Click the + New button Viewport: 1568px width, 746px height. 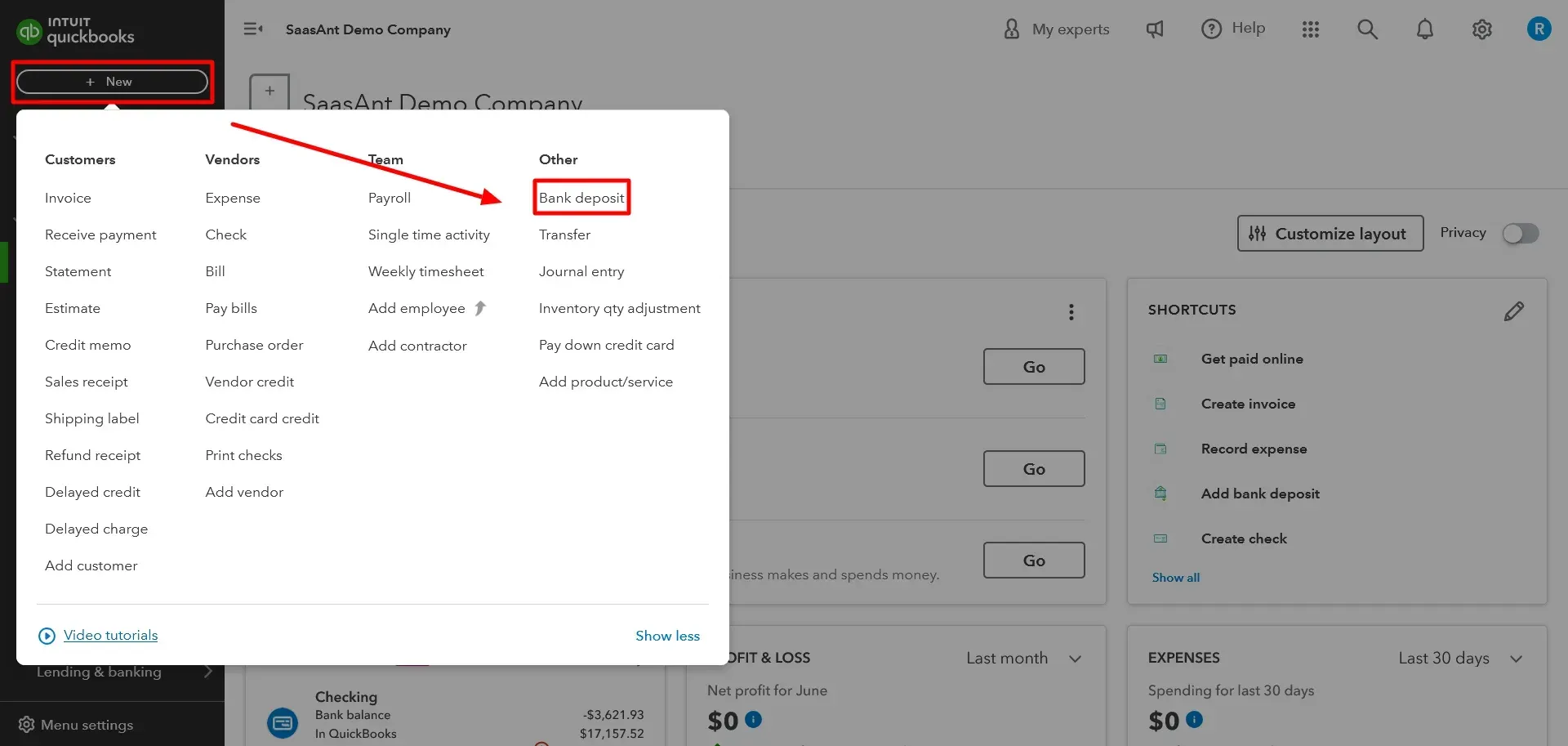click(x=112, y=82)
